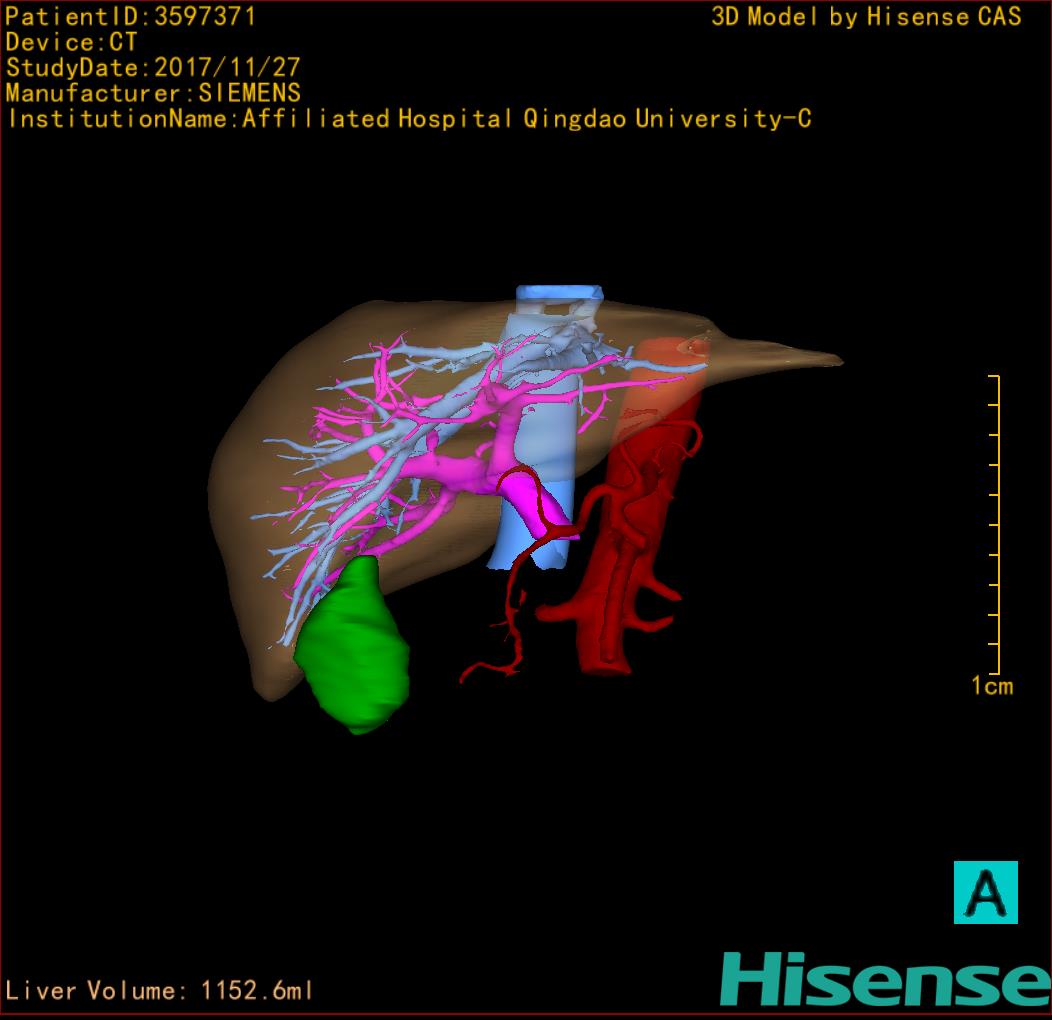Click the blue inferior vena cava top
Image resolution: width=1052 pixels, height=1020 pixels.
[x=559, y=293]
